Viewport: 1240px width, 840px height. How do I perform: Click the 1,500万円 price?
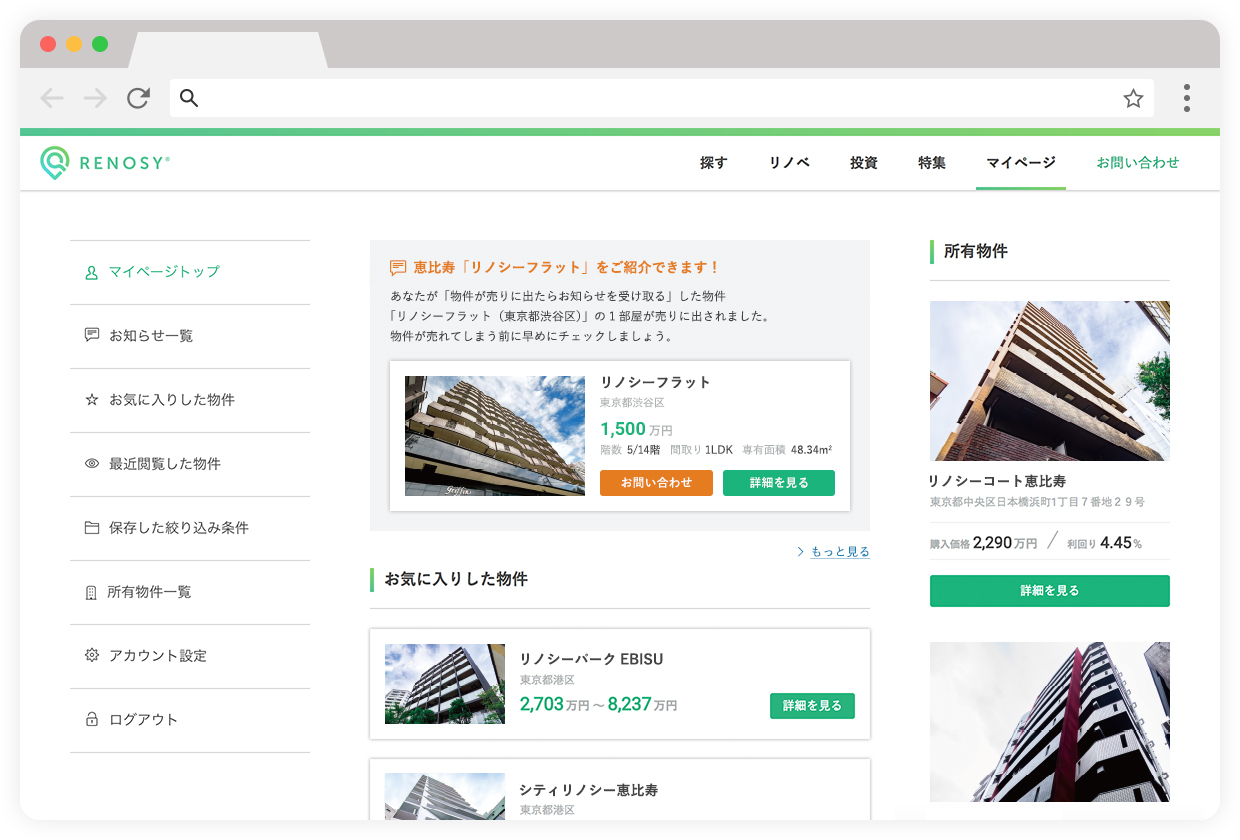[x=636, y=429]
